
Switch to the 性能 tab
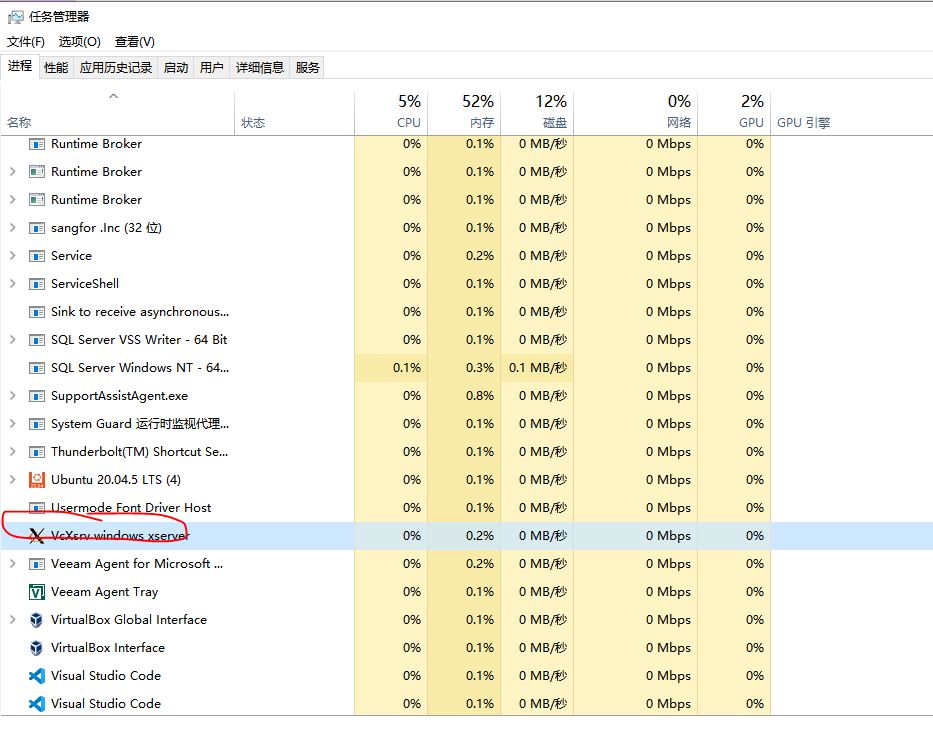pyautogui.click(x=57, y=68)
